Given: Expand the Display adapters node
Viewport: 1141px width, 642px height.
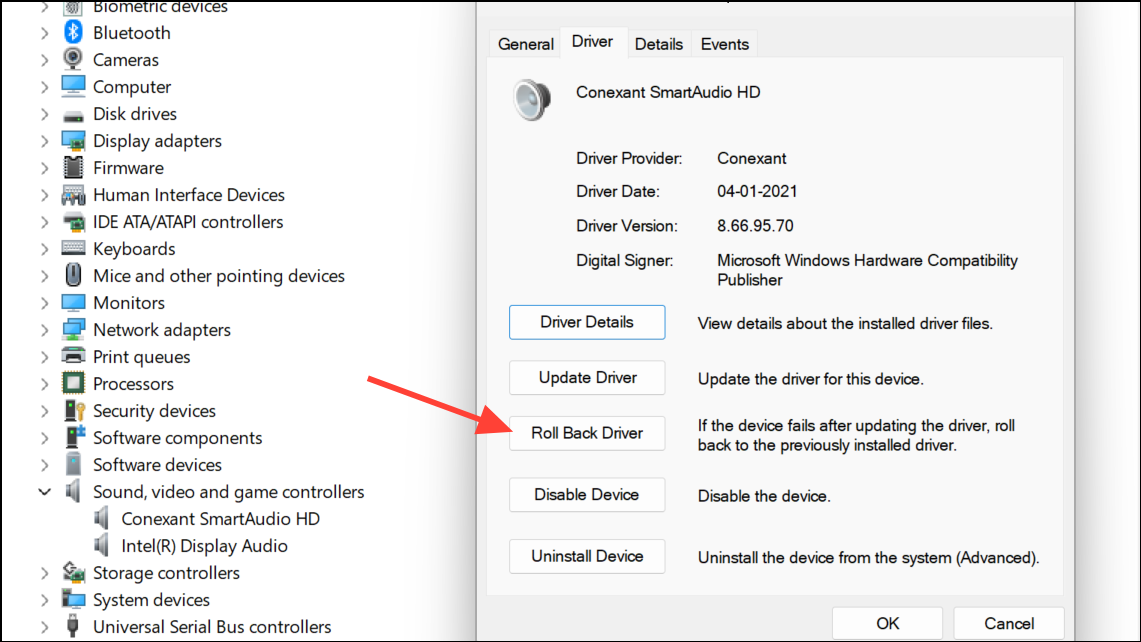Looking at the screenshot, I should 44,141.
